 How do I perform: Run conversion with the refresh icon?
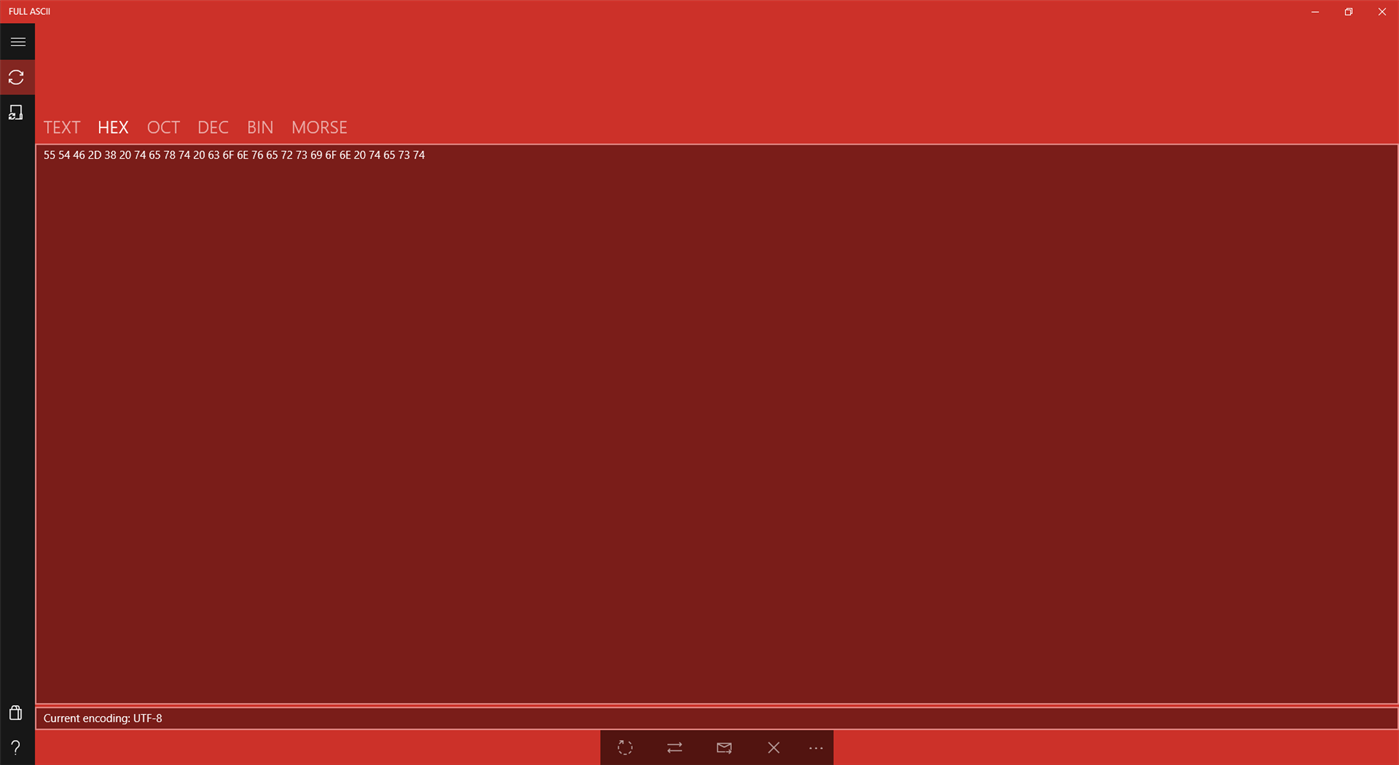(x=624, y=747)
